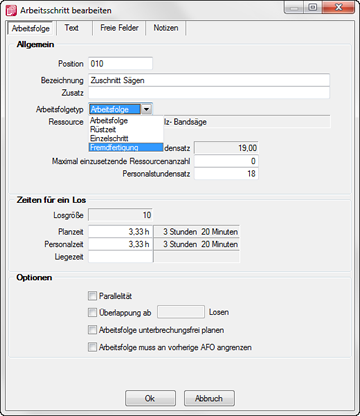Click the application icon in title bar
The image size is (360, 416).
[11, 10]
